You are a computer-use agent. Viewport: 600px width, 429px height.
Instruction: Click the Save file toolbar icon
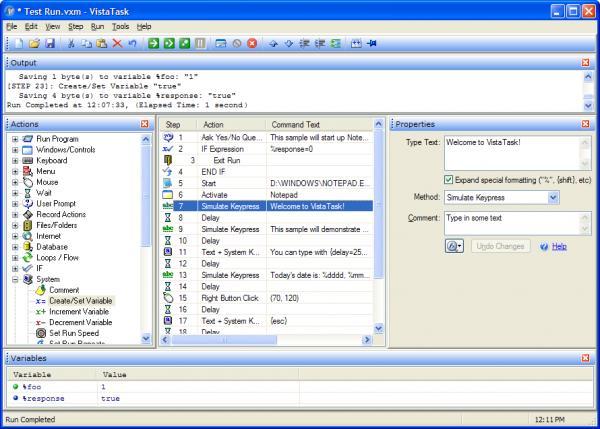tap(48, 44)
